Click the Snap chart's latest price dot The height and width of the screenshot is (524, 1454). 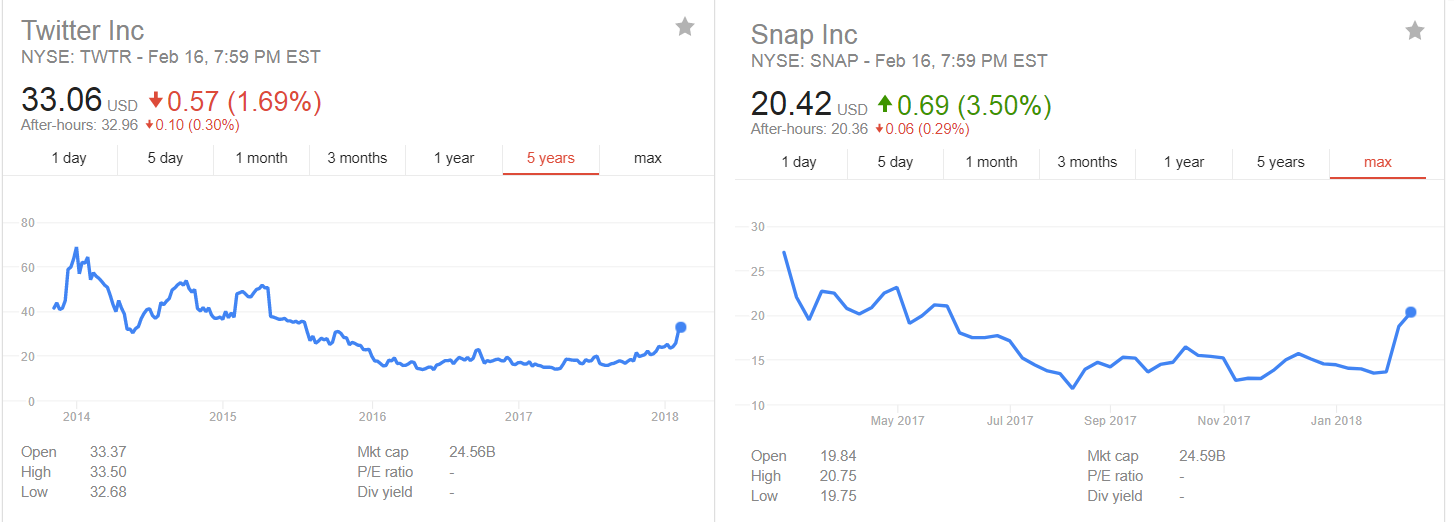click(x=1411, y=312)
